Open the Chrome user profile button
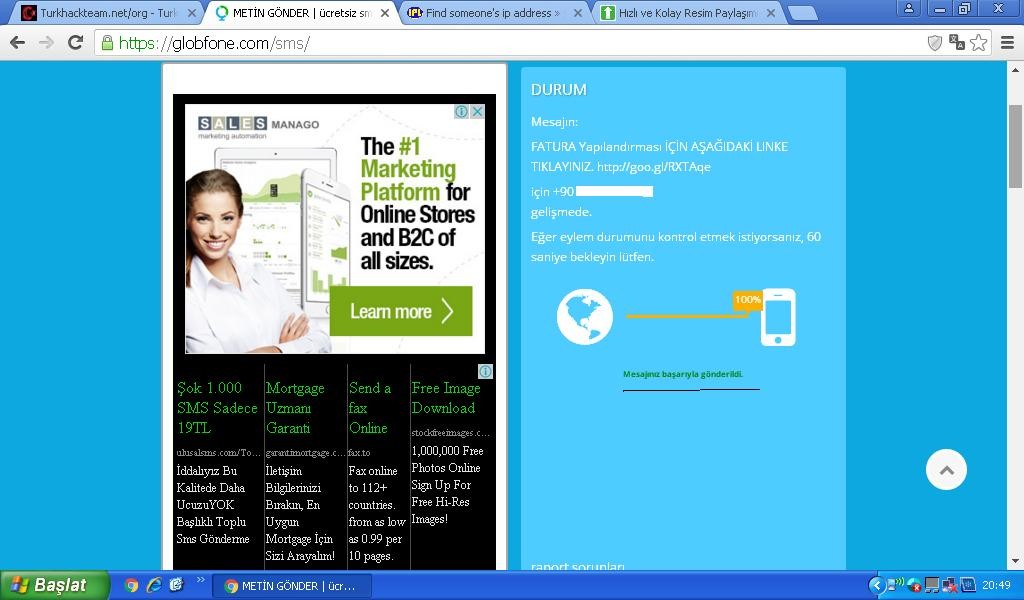Image resolution: width=1024 pixels, height=600 pixels. click(908, 8)
